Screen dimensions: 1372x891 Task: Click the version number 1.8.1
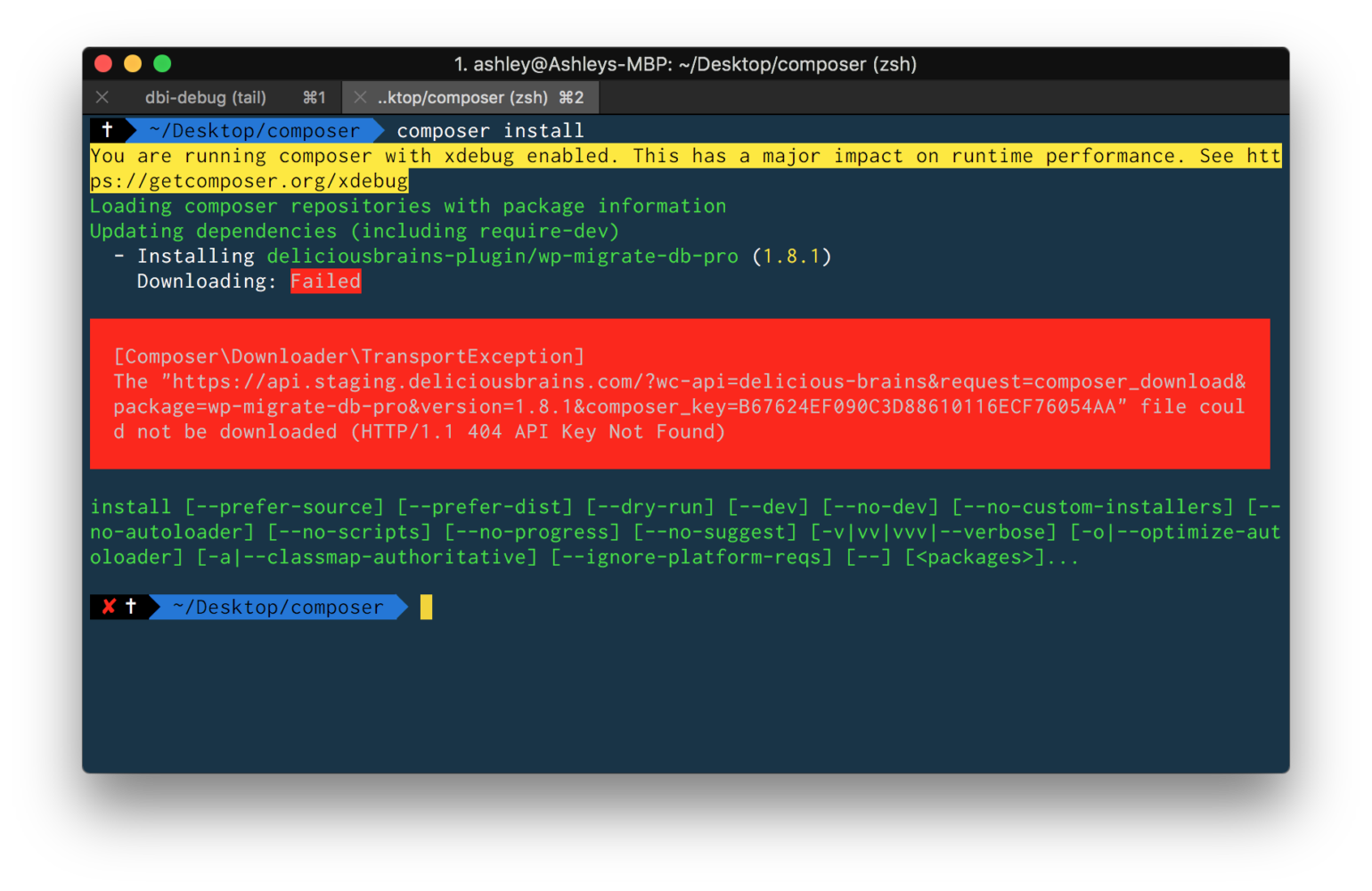point(791,257)
